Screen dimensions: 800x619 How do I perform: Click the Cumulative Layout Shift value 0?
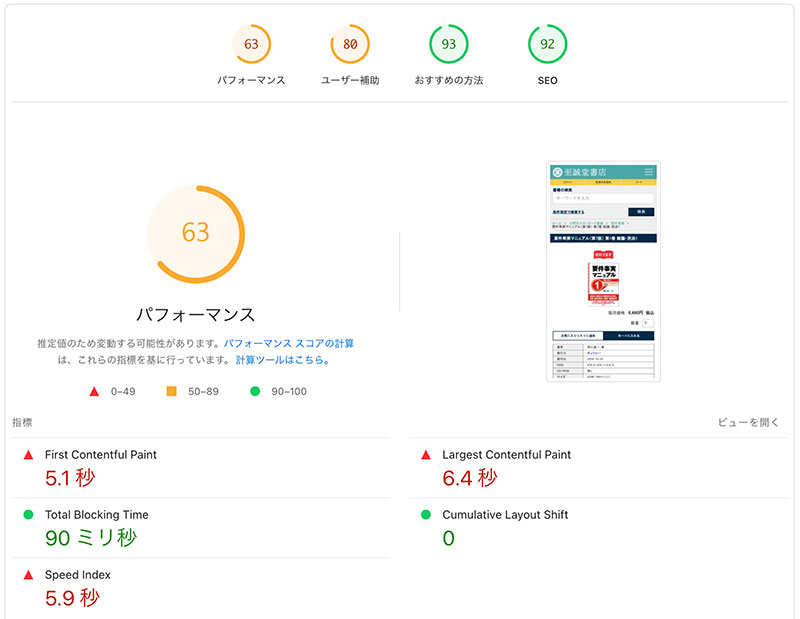point(448,538)
